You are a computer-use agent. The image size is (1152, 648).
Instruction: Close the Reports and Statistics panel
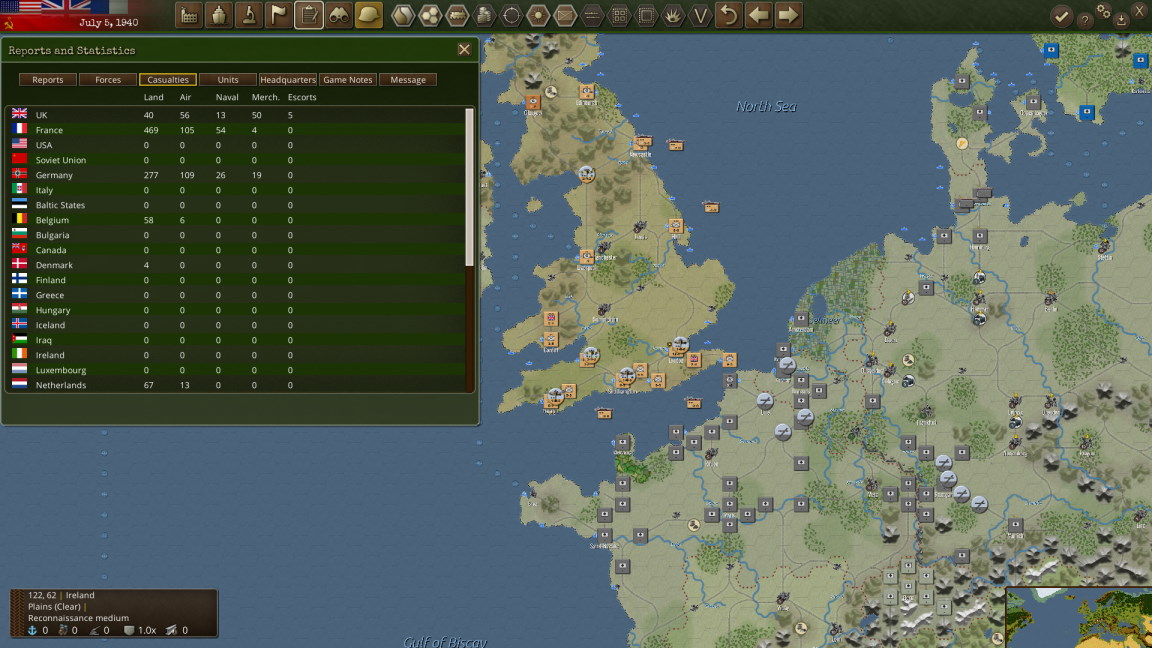[x=464, y=50]
